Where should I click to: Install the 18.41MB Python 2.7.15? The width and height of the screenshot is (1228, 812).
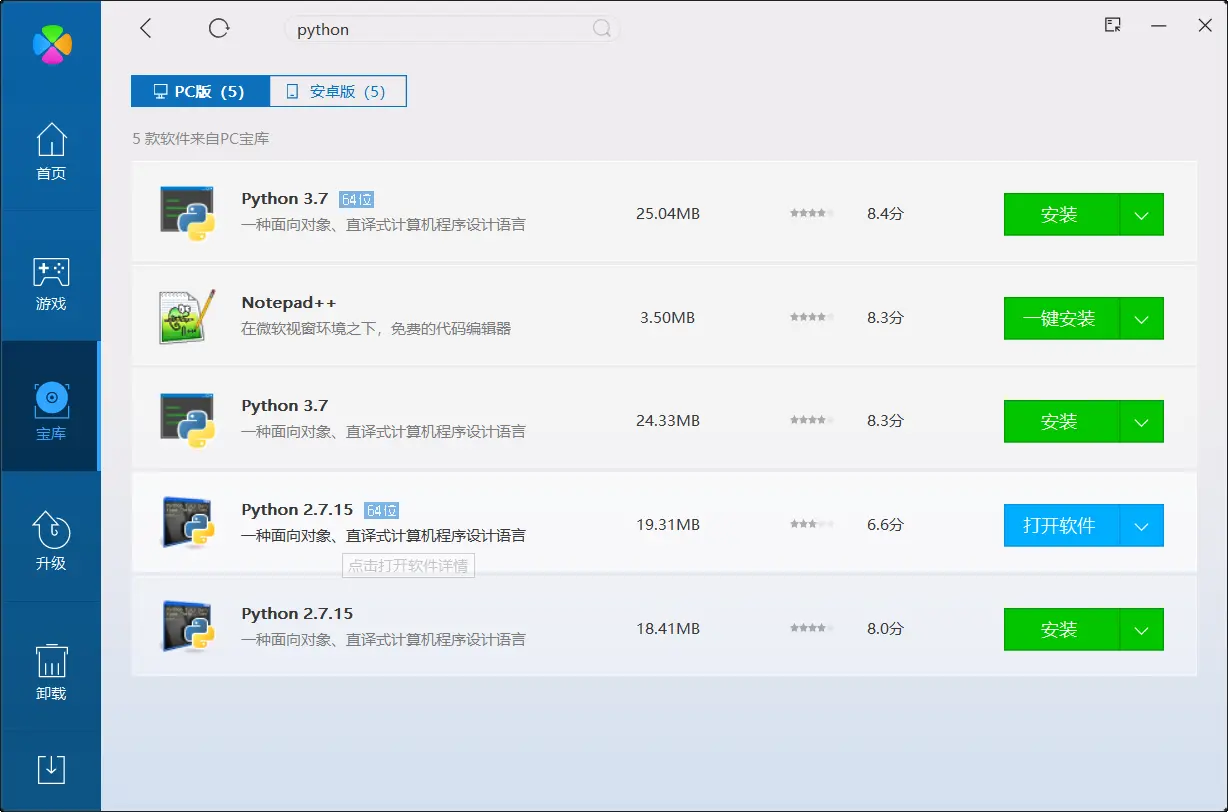(x=1061, y=629)
